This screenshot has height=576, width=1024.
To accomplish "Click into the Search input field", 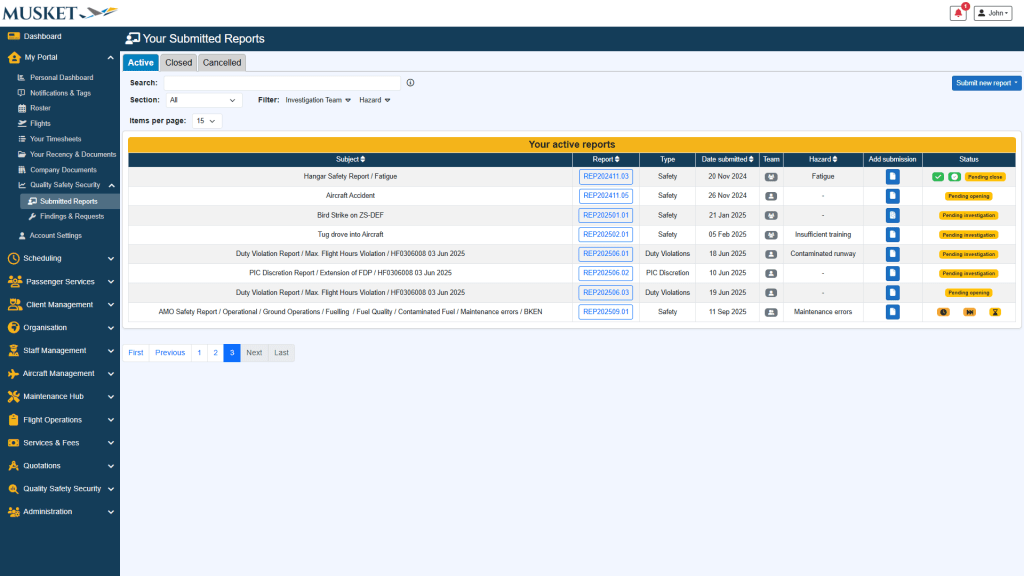I will click(x=282, y=83).
